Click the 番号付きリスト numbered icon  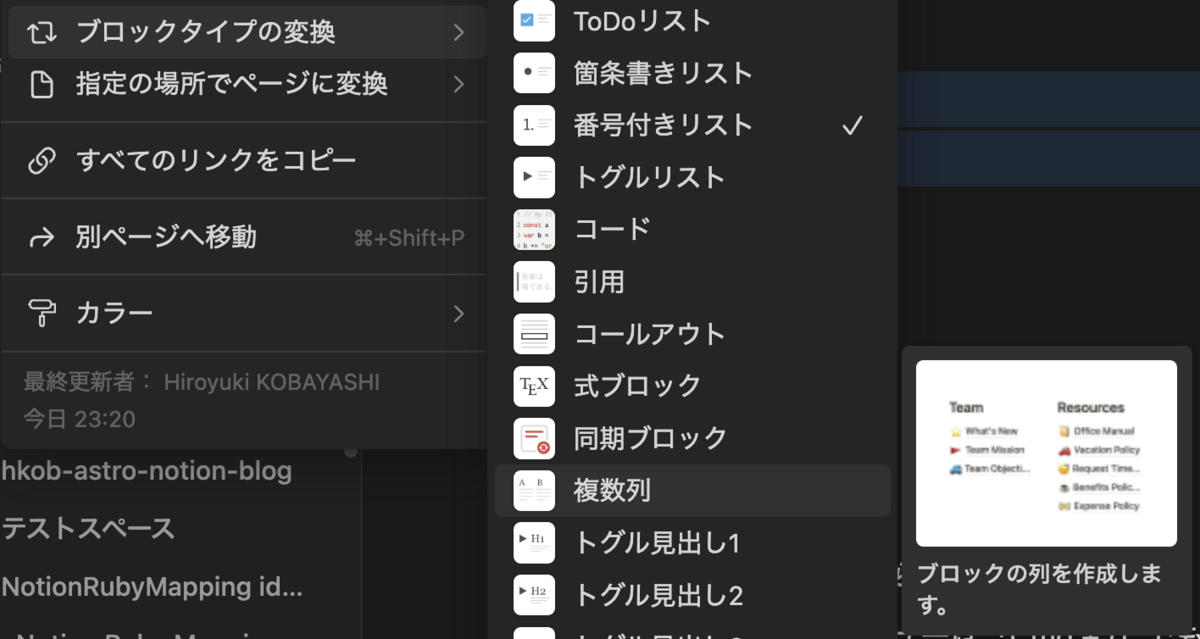tap(534, 125)
